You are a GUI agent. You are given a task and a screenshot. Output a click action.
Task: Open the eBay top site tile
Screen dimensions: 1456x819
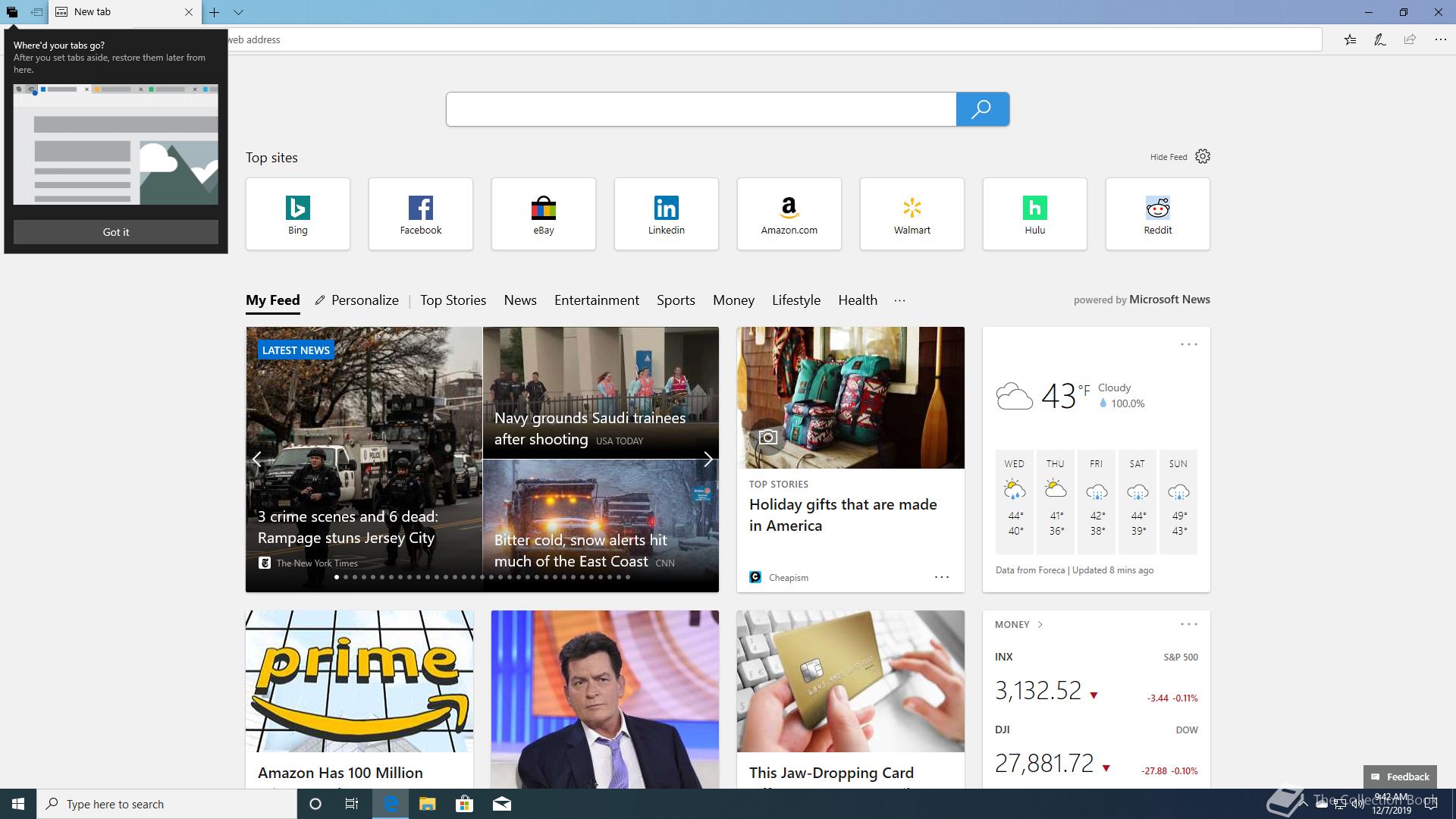[x=544, y=214]
